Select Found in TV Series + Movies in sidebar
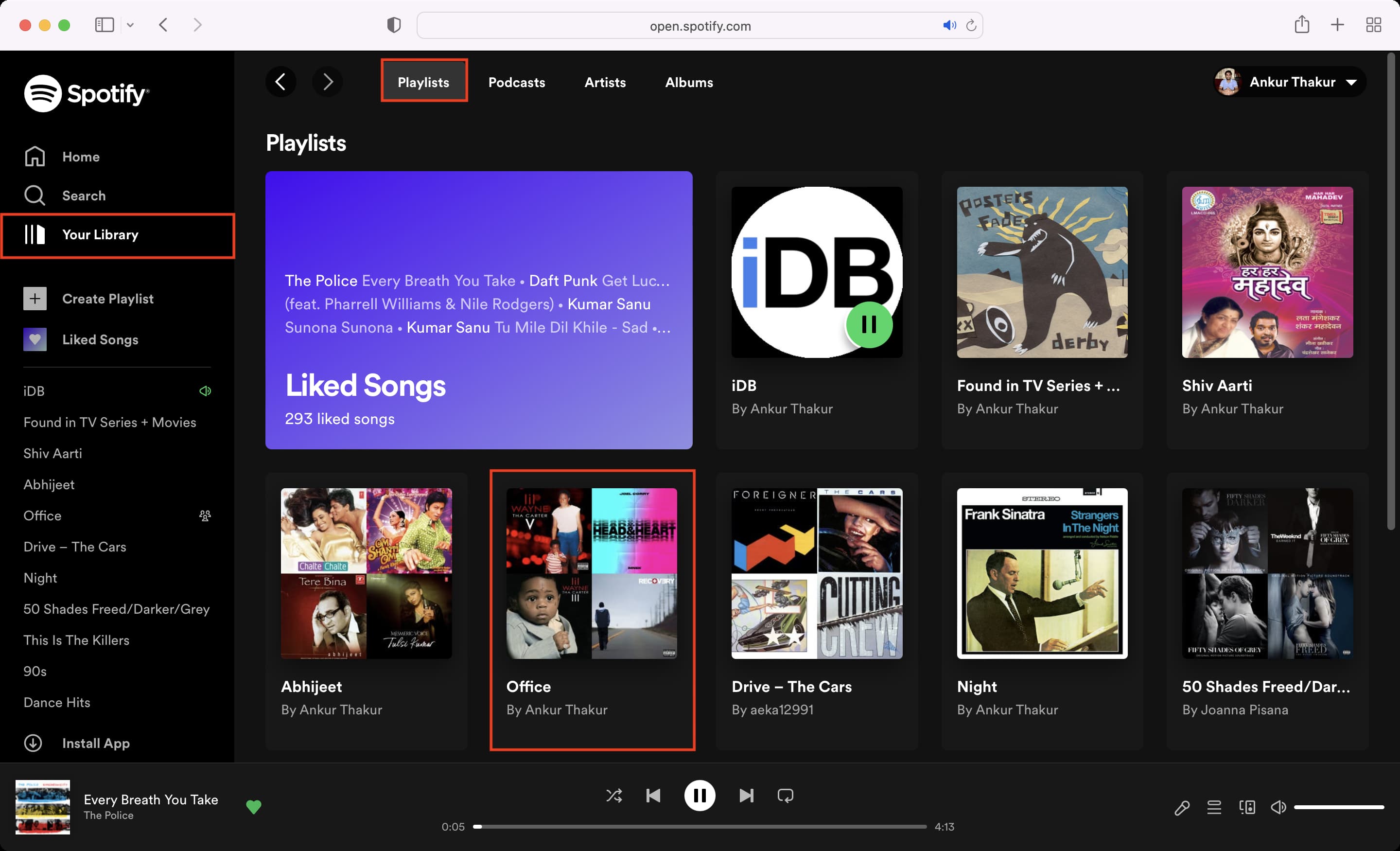This screenshot has height=851, width=1400. 110,423
